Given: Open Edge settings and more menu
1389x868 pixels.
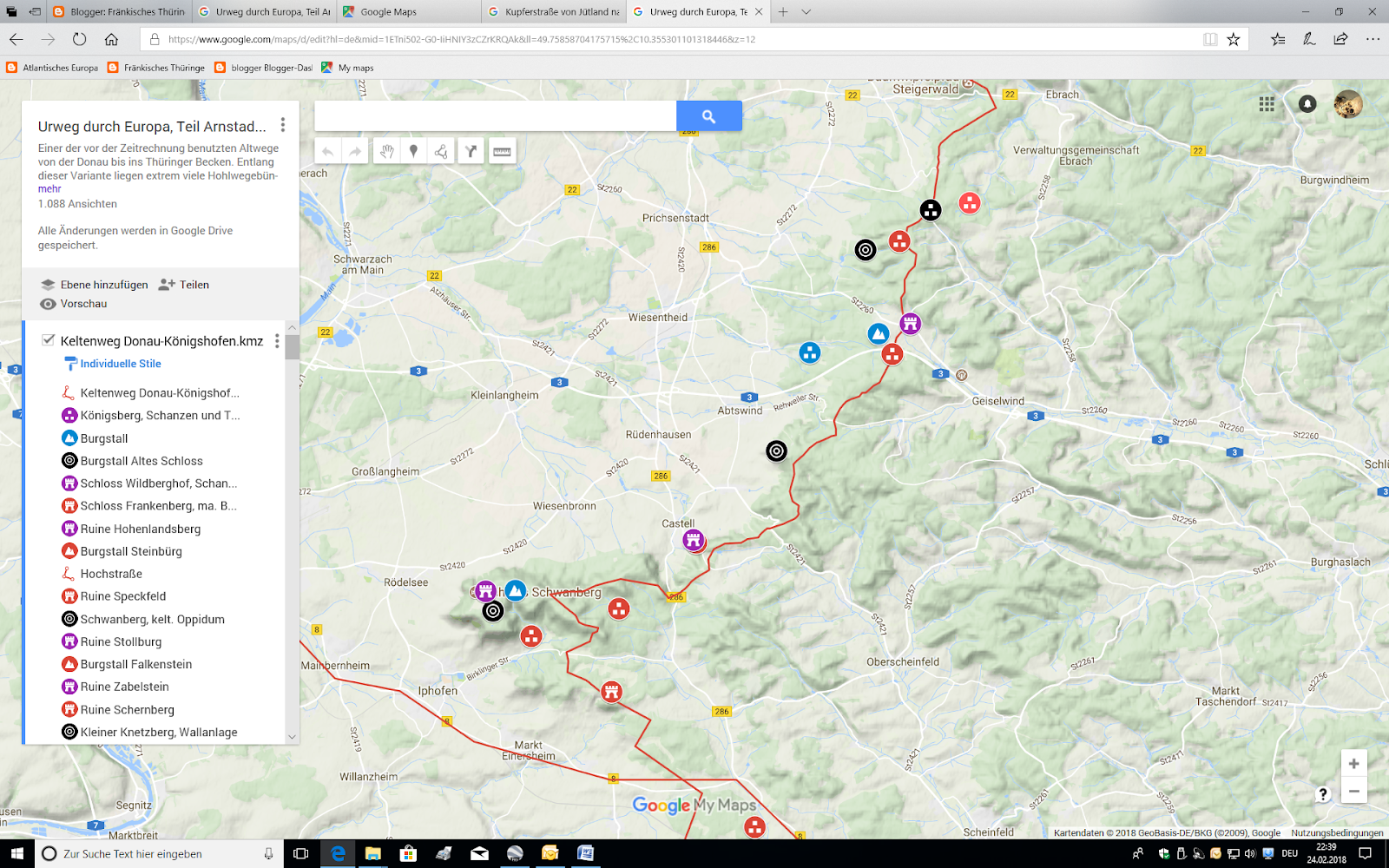Looking at the screenshot, I should tap(1373, 39).
